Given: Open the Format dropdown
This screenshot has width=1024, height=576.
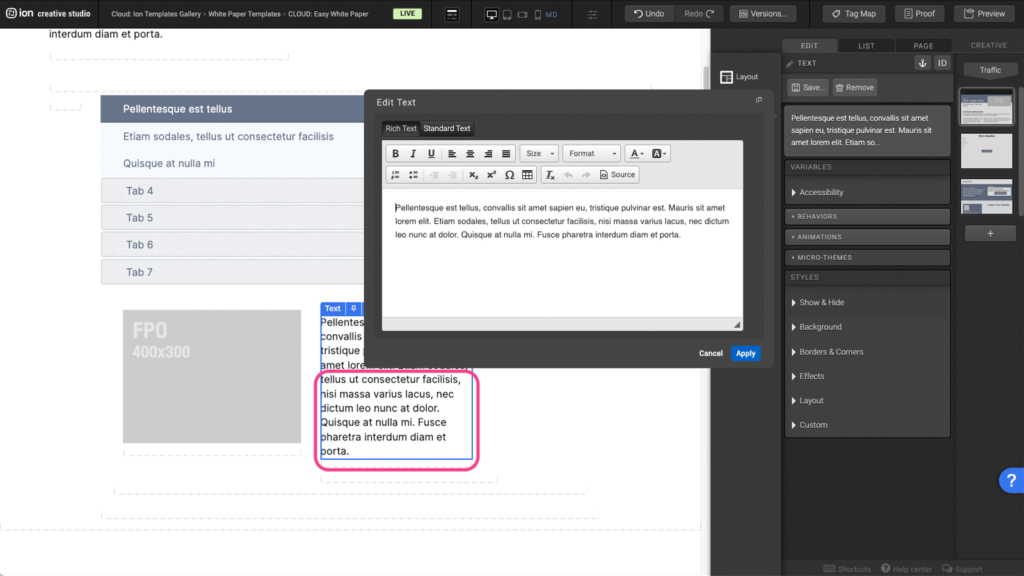Looking at the screenshot, I should click(x=591, y=154).
